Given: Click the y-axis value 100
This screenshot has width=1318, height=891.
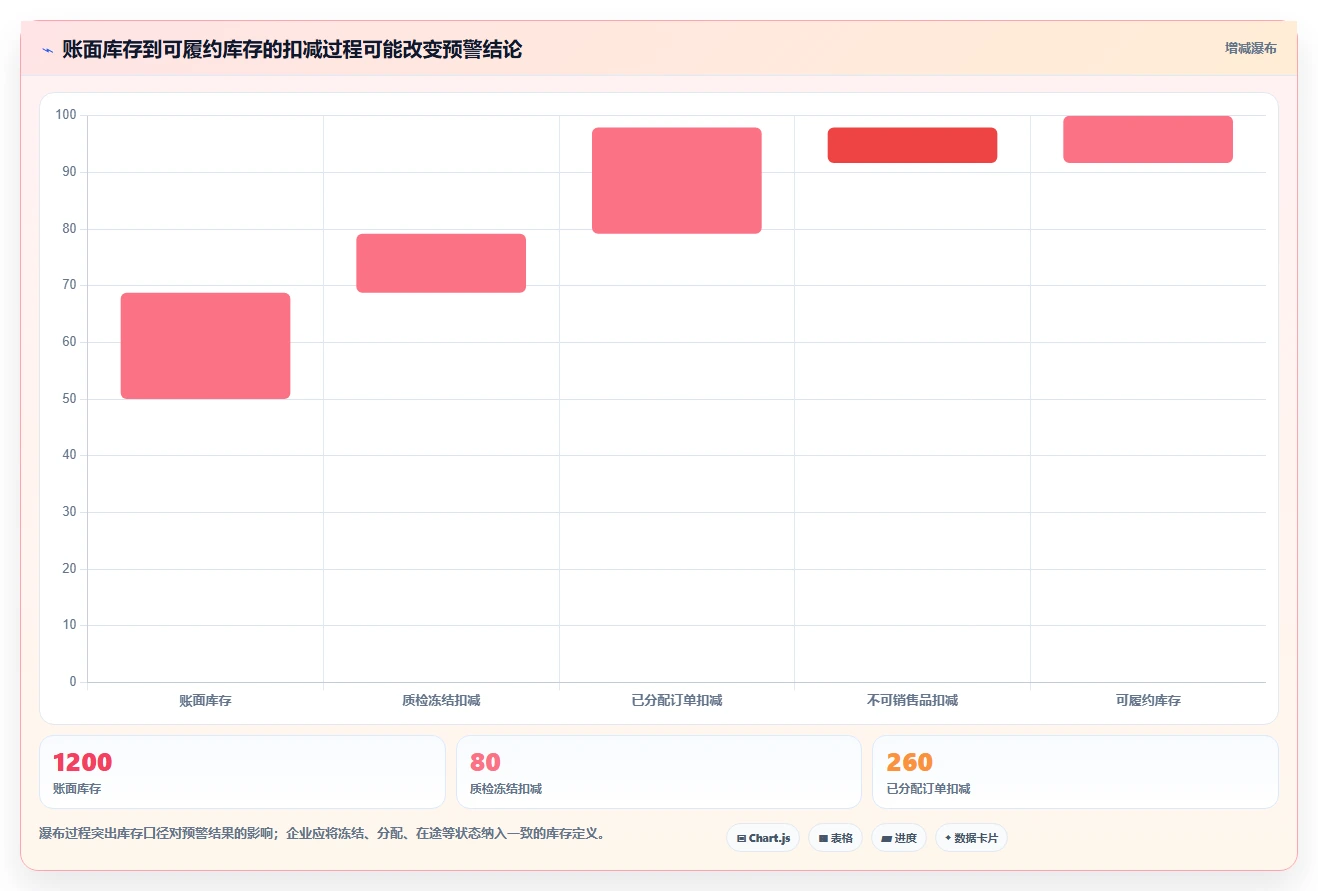Looking at the screenshot, I should coord(66,115).
